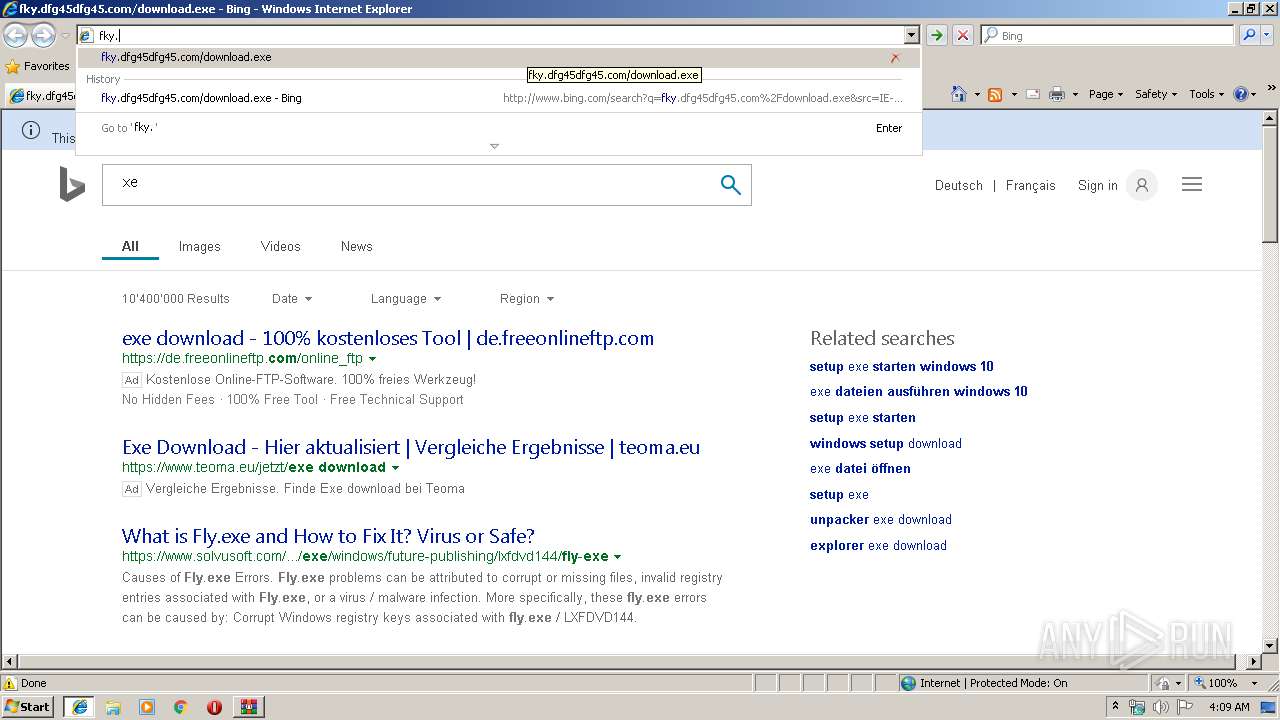Open Internet Explorer in taskbar

pos(79,707)
